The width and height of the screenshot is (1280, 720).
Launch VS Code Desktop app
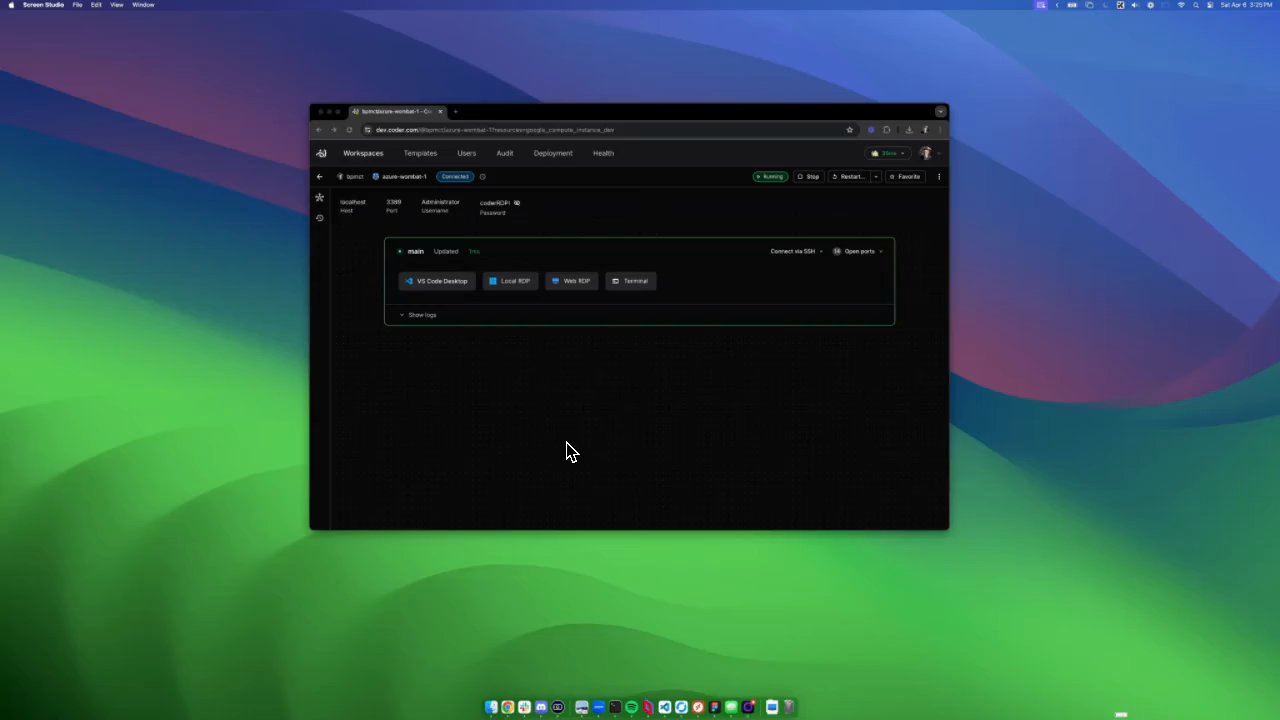click(437, 281)
